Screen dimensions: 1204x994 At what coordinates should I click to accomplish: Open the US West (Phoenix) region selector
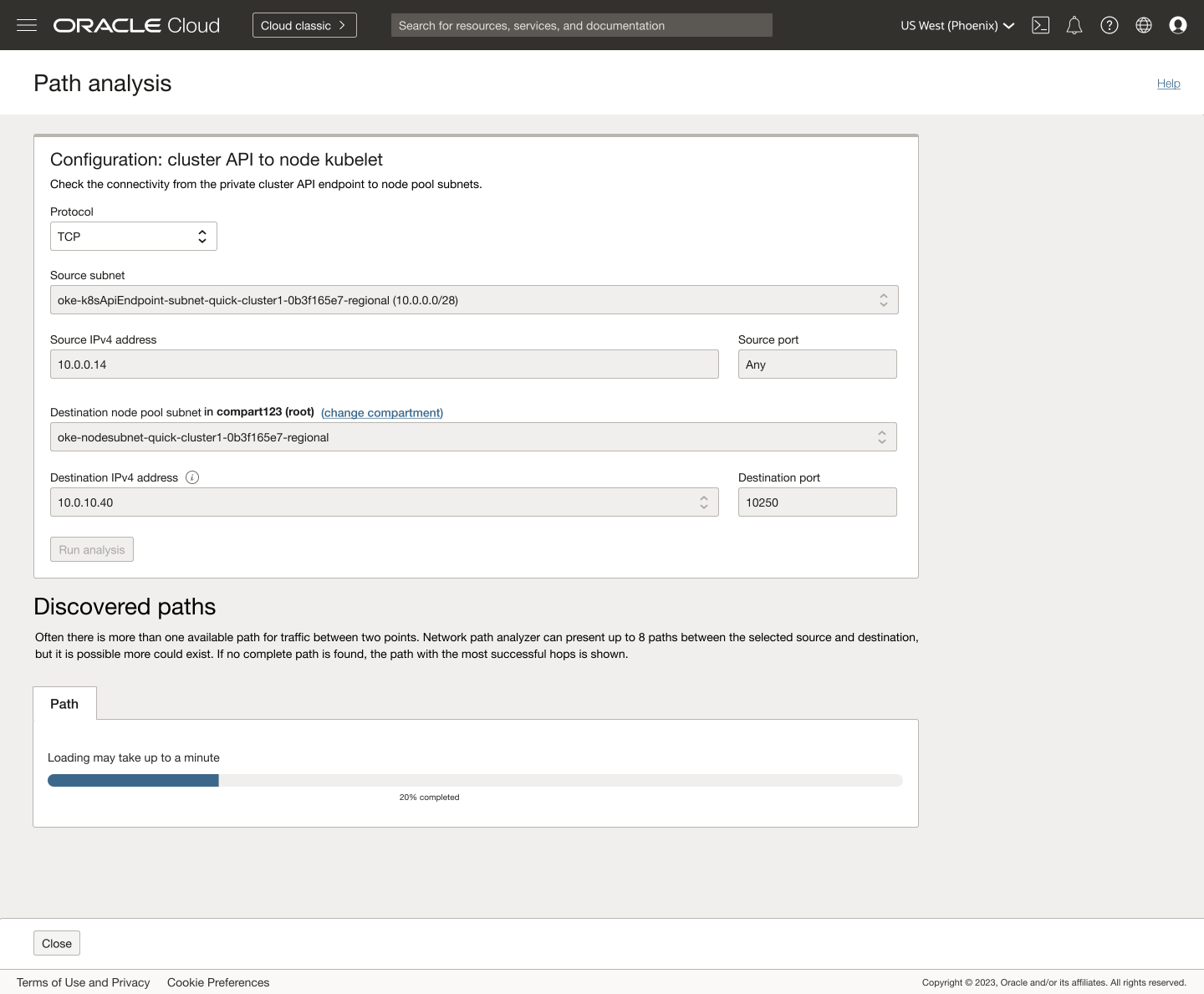click(x=956, y=25)
